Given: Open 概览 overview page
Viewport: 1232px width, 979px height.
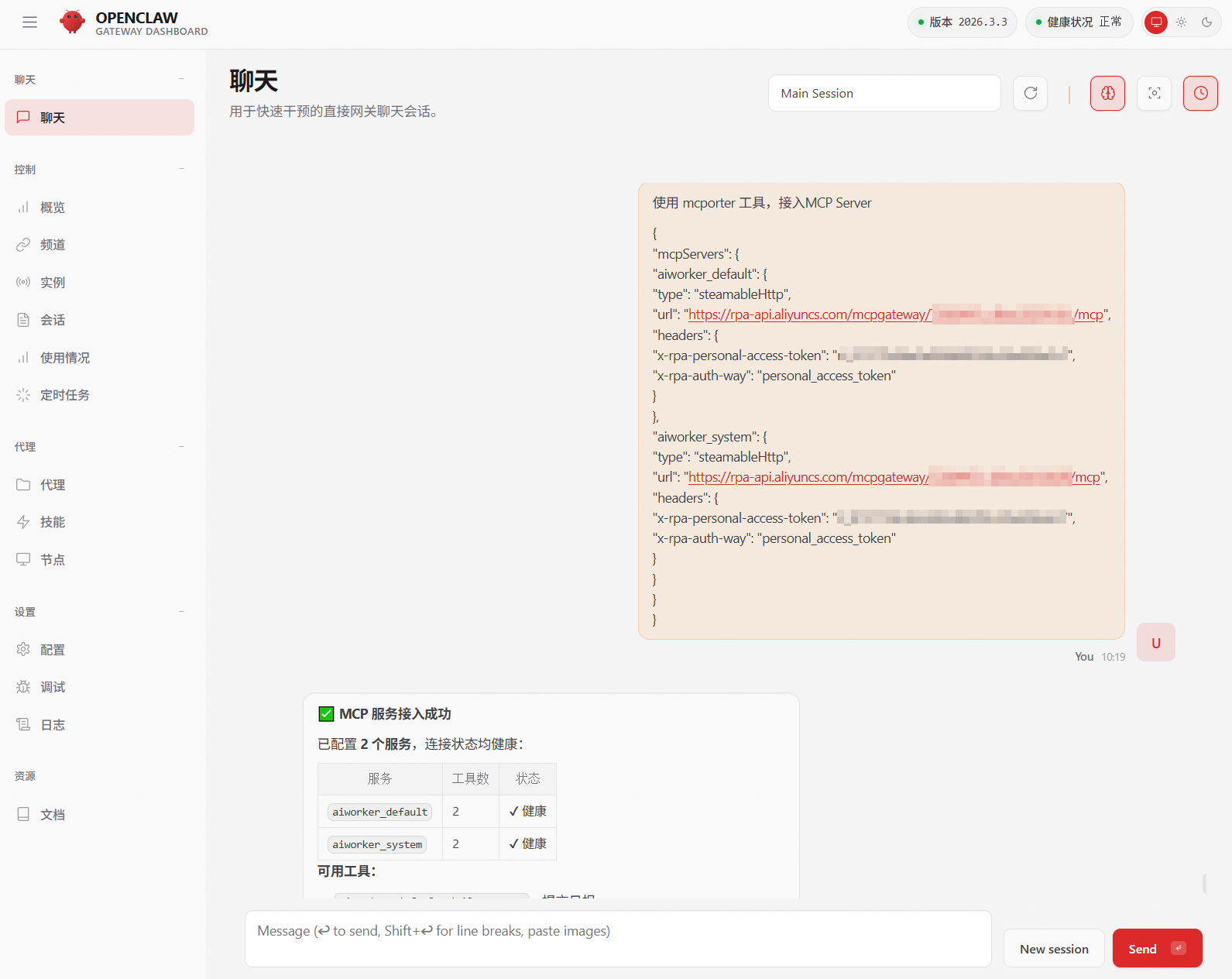Looking at the screenshot, I should [99, 208].
